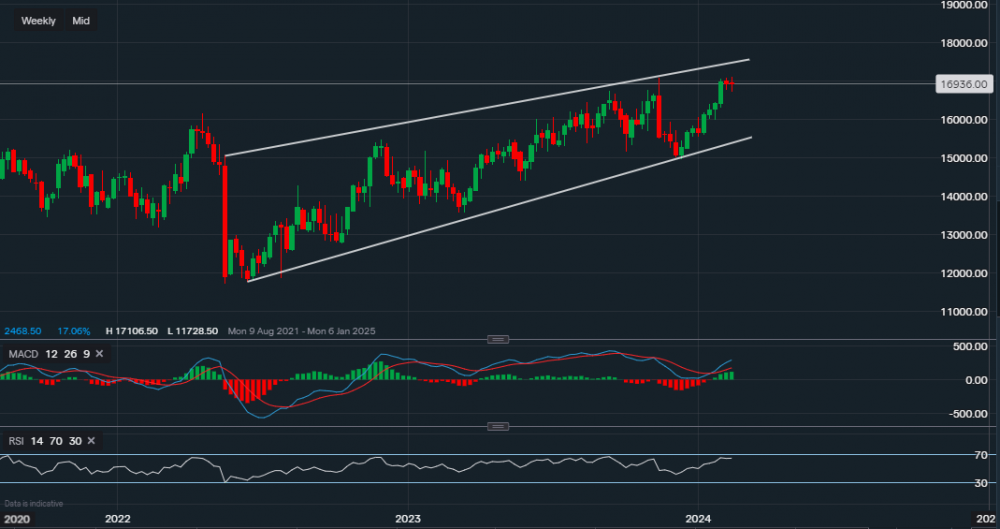
Task: Click the 2024 label on time axis
Action: [x=697, y=518]
